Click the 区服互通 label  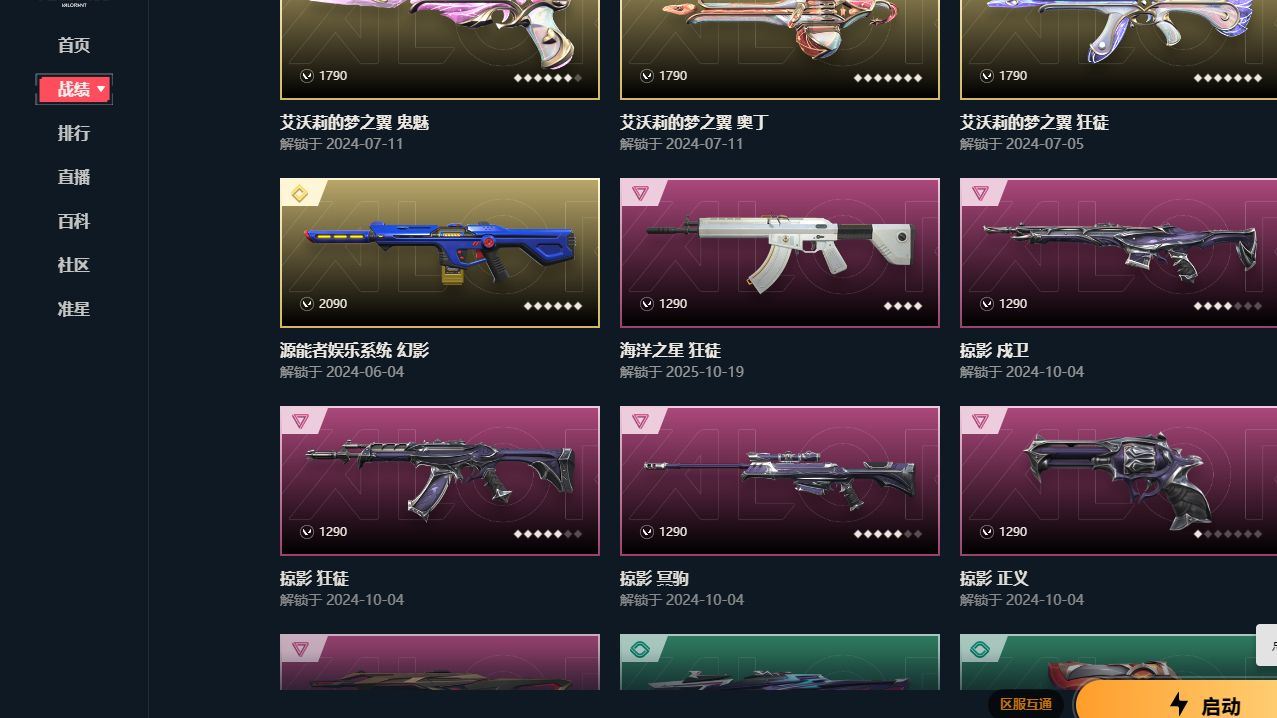[1026, 704]
